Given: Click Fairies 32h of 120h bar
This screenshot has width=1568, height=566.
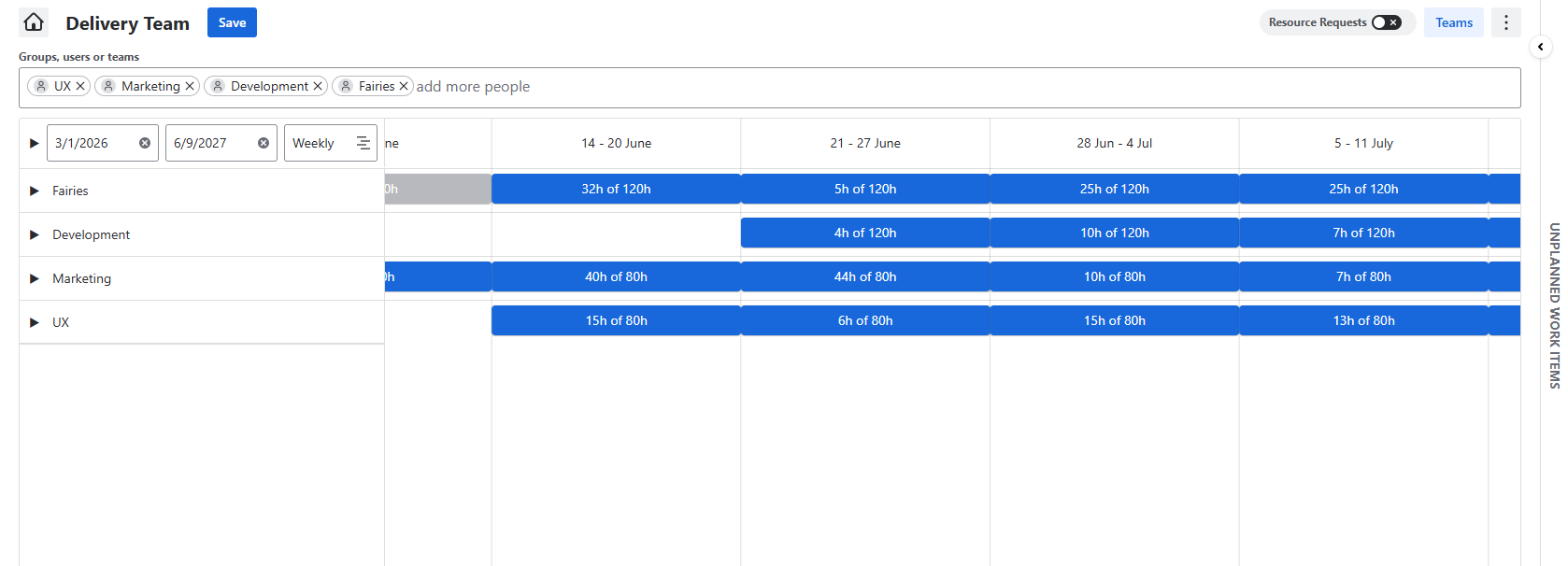Looking at the screenshot, I should pos(616,189).
